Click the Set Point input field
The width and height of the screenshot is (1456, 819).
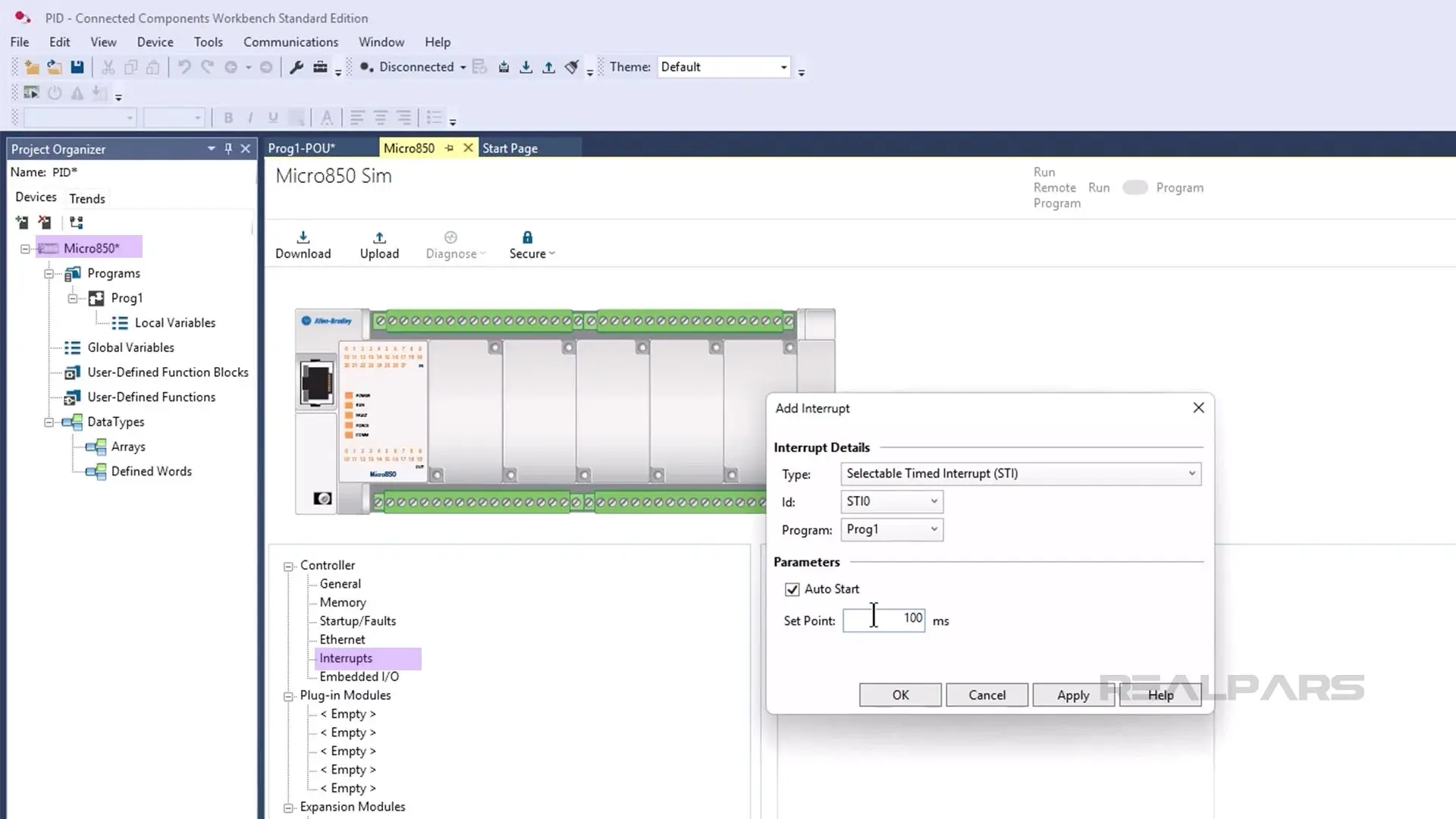(883, 620)
